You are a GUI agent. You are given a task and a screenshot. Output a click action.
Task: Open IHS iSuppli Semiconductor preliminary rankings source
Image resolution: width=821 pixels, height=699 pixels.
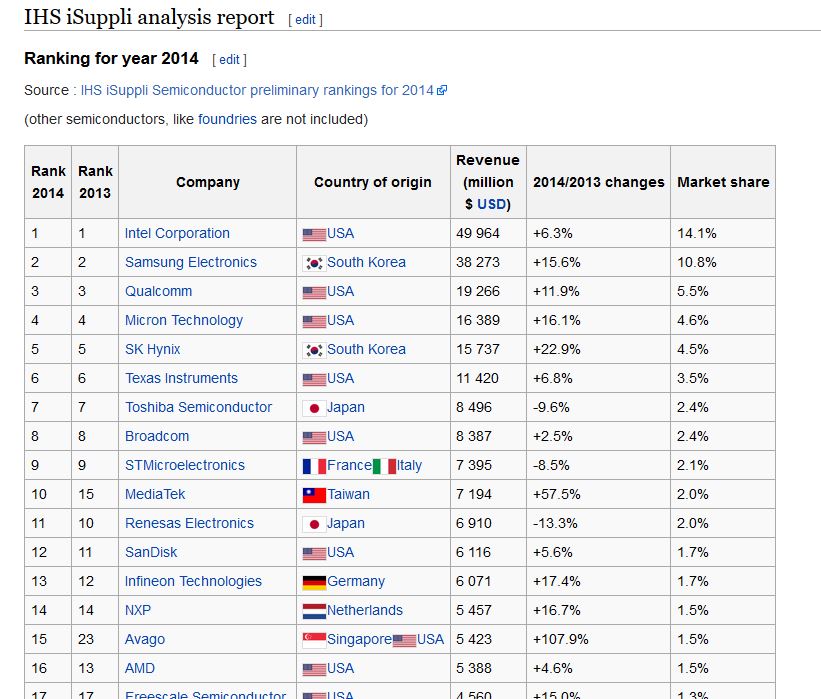[x=257, y=90]
